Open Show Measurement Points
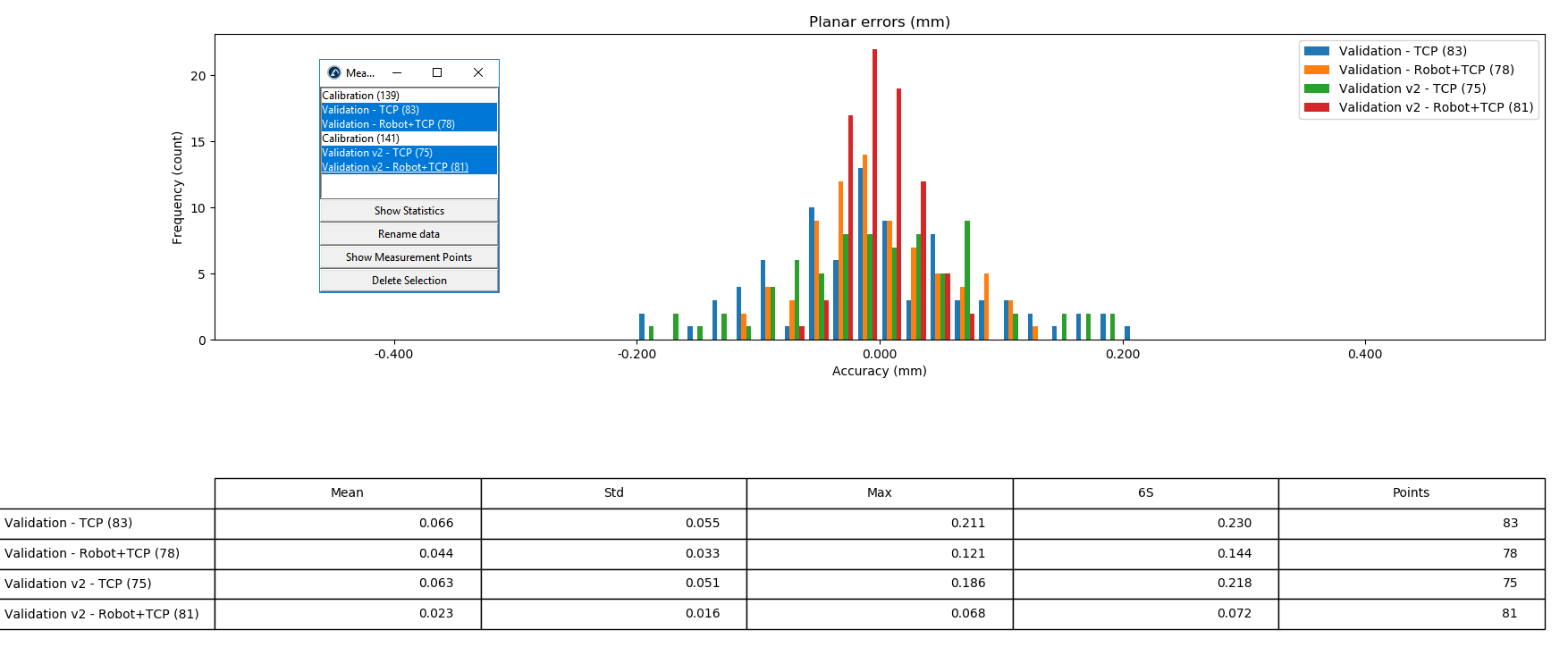Viewport: 1568px width, 647px height. tap(409, 257)
